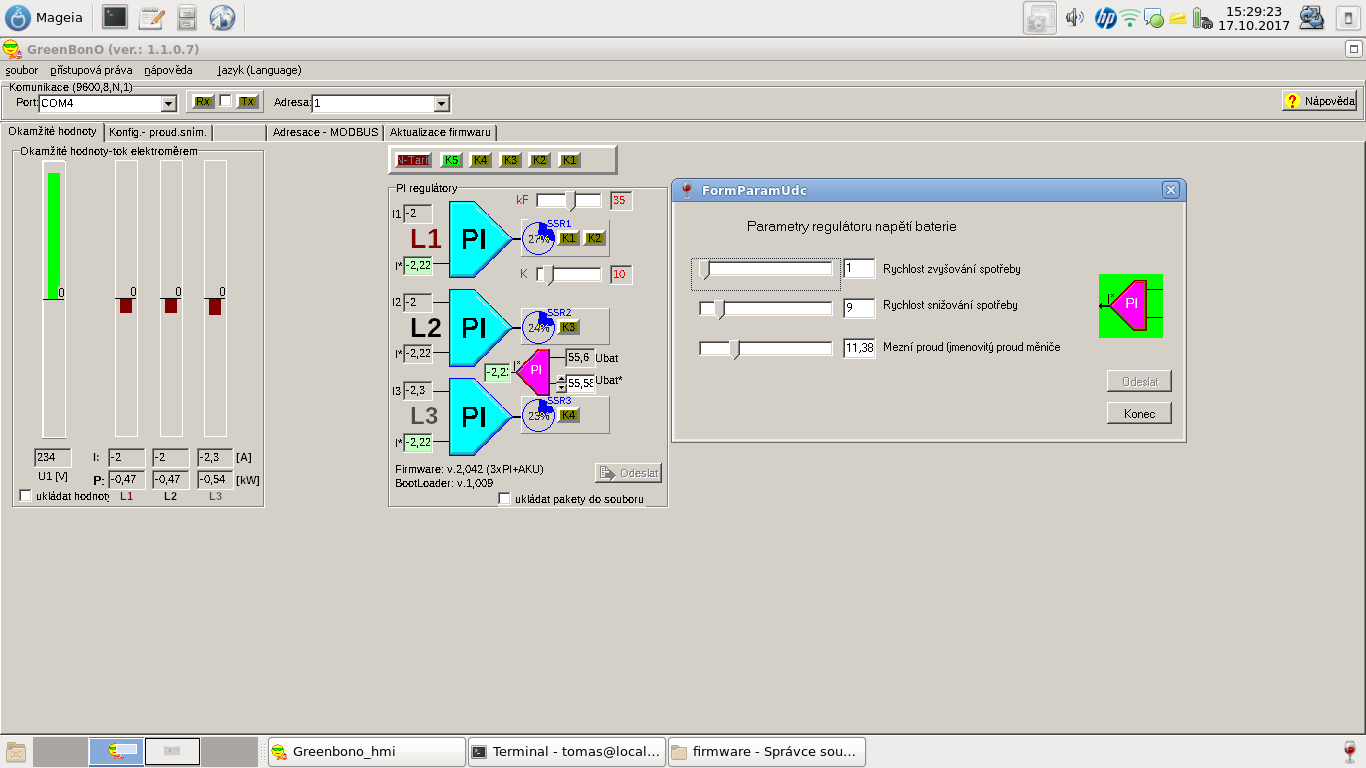The image size is (1366, 768).
Task: Click the magenta battery PI regulator block
Action: (x=534, y=370)
